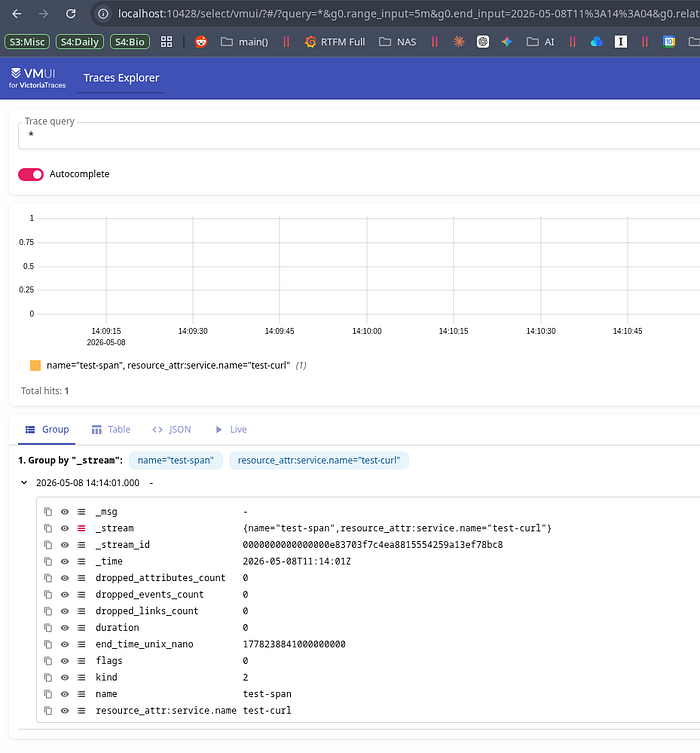The image size is (700, 753).
Task: Copy the duration field value
Action: [x=48, y=628]
